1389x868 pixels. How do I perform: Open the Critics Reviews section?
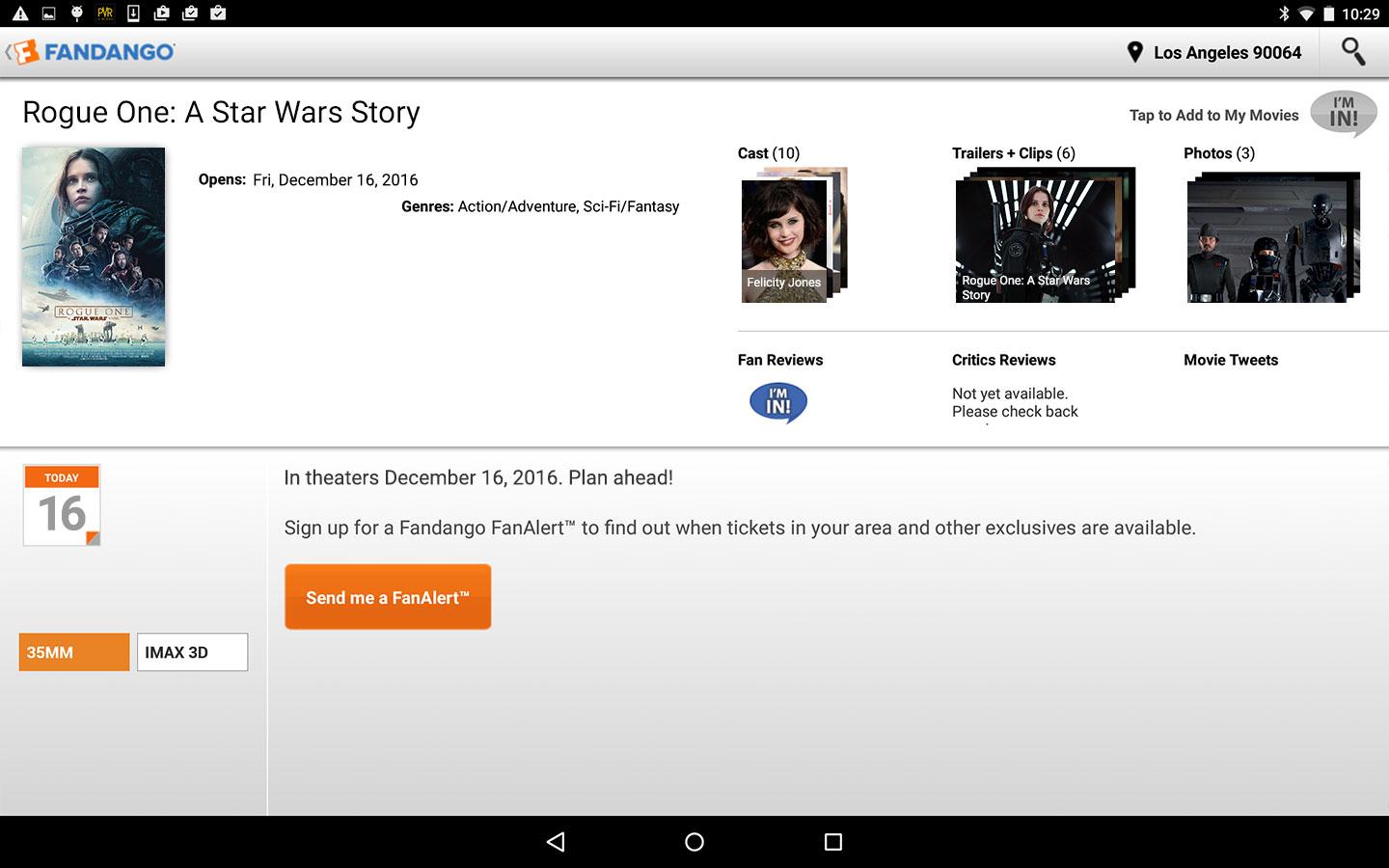1003,360
